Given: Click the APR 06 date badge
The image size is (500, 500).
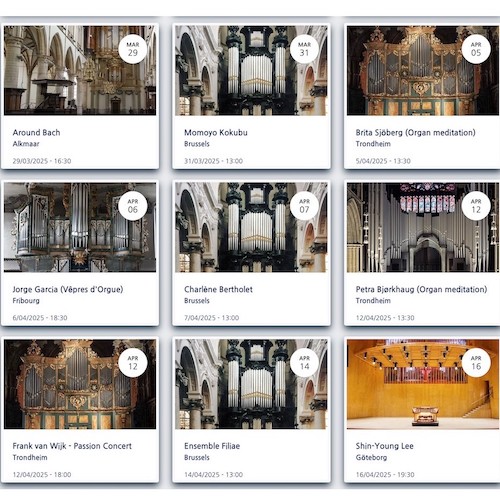Looking at the screenshot, I should click(133, 206).
